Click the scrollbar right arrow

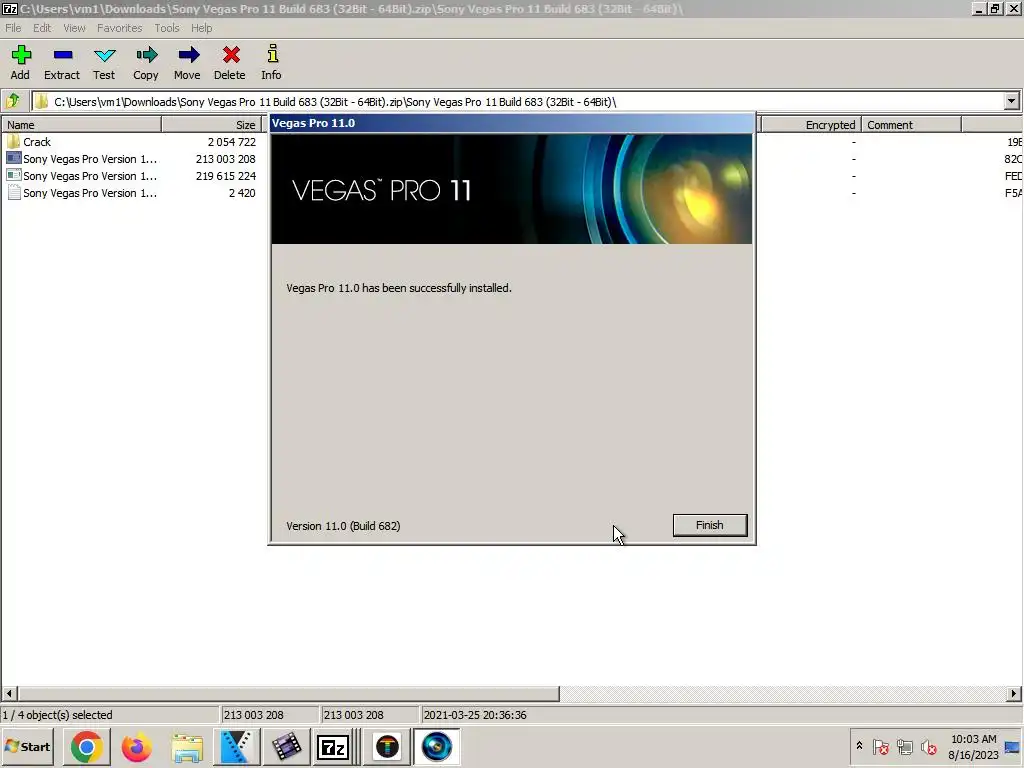(1014, 694)
